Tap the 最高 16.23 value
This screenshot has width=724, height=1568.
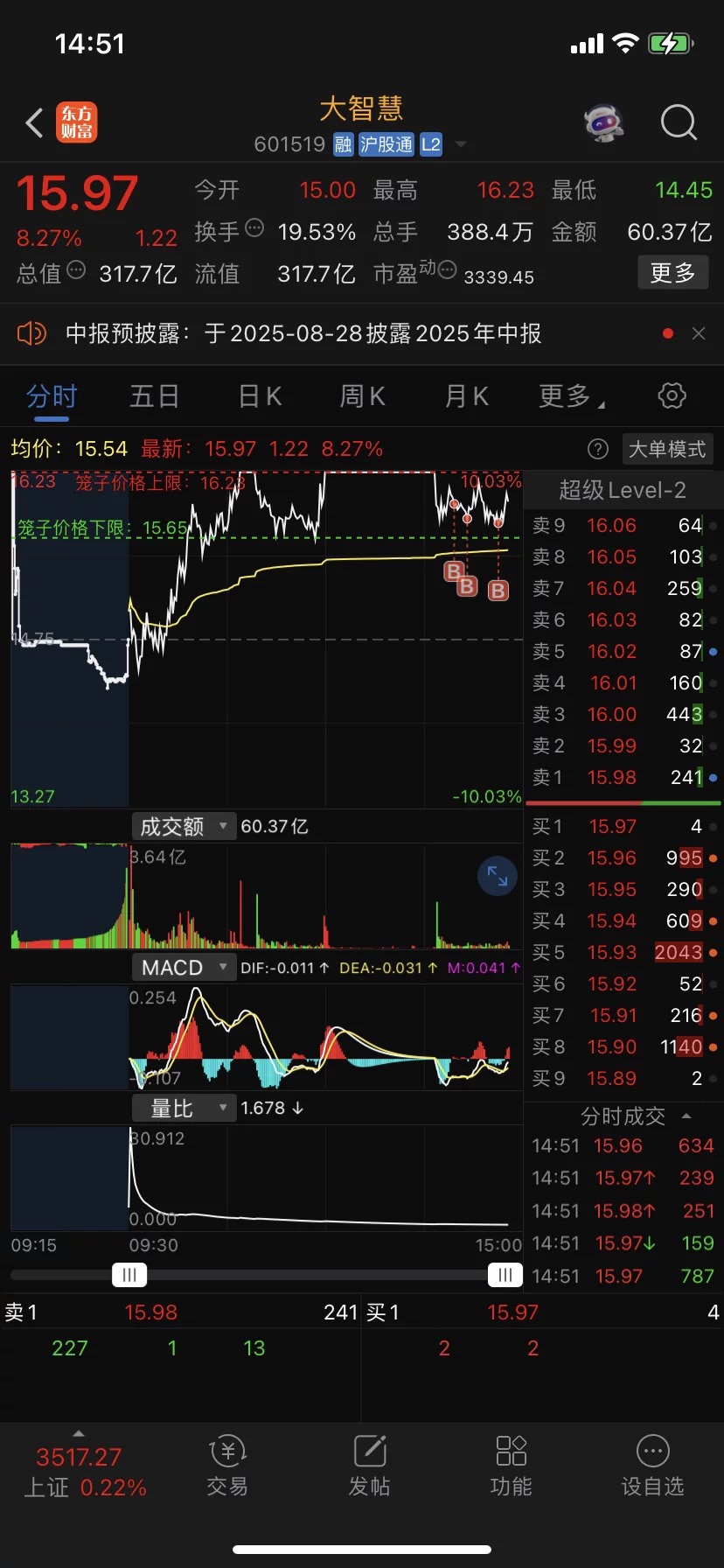tap(505, 190)
